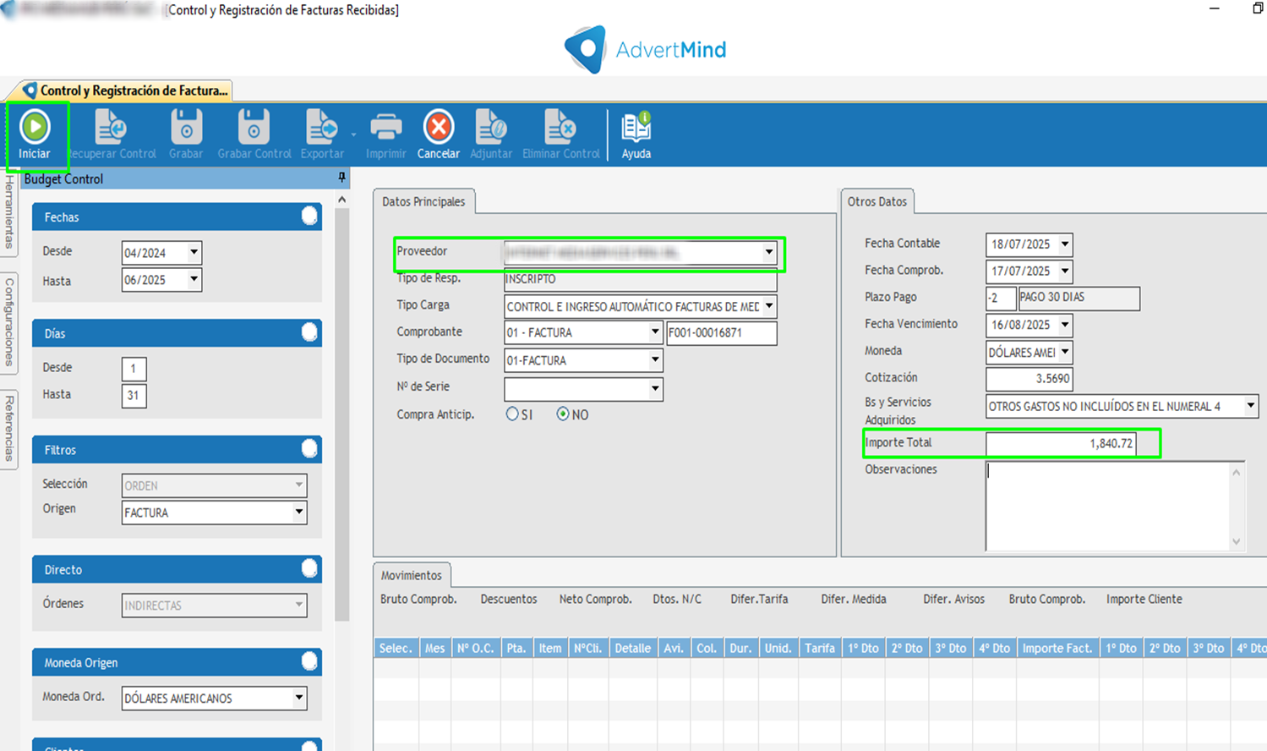
Task: Open the Nº de Serie dropdown
Action: [x=655, y=388]
